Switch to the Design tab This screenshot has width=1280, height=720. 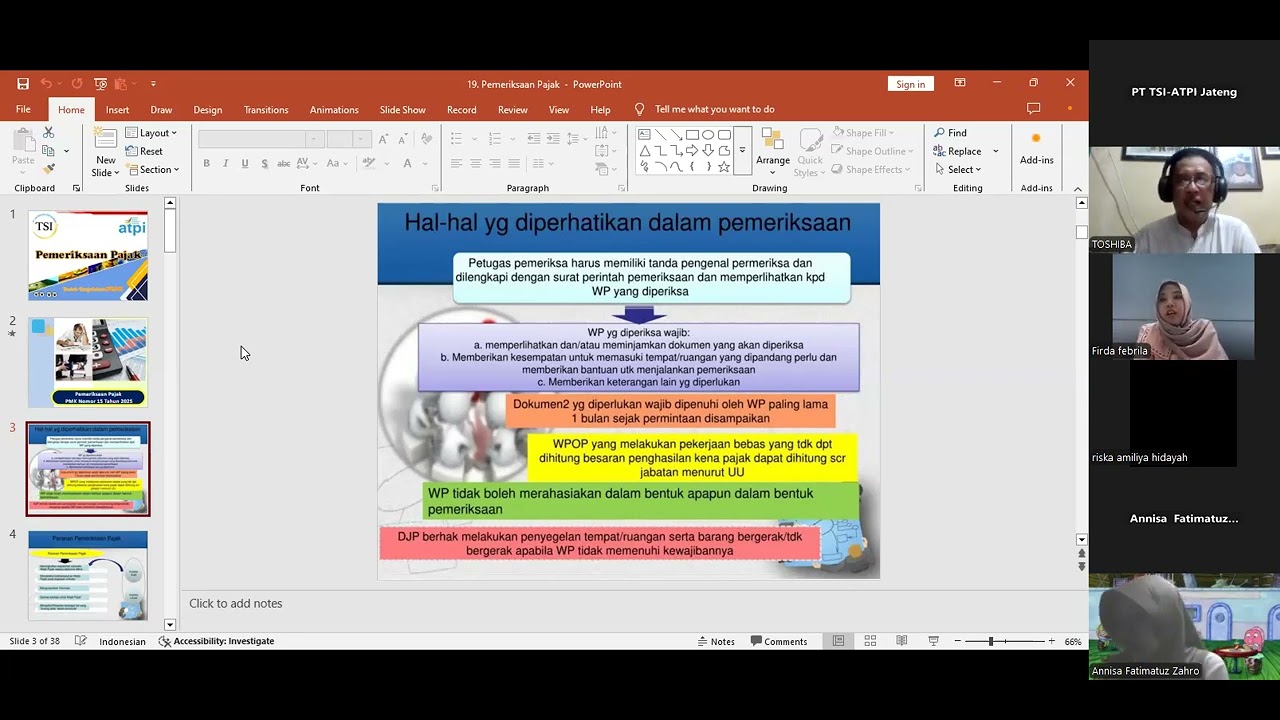coord(208,110)
